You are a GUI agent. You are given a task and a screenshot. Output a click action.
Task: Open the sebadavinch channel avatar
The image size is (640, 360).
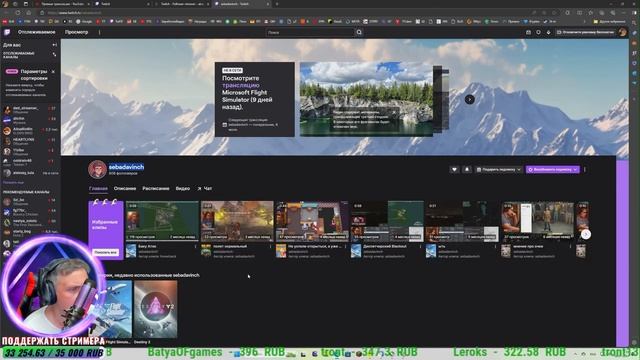click(97, 169)
